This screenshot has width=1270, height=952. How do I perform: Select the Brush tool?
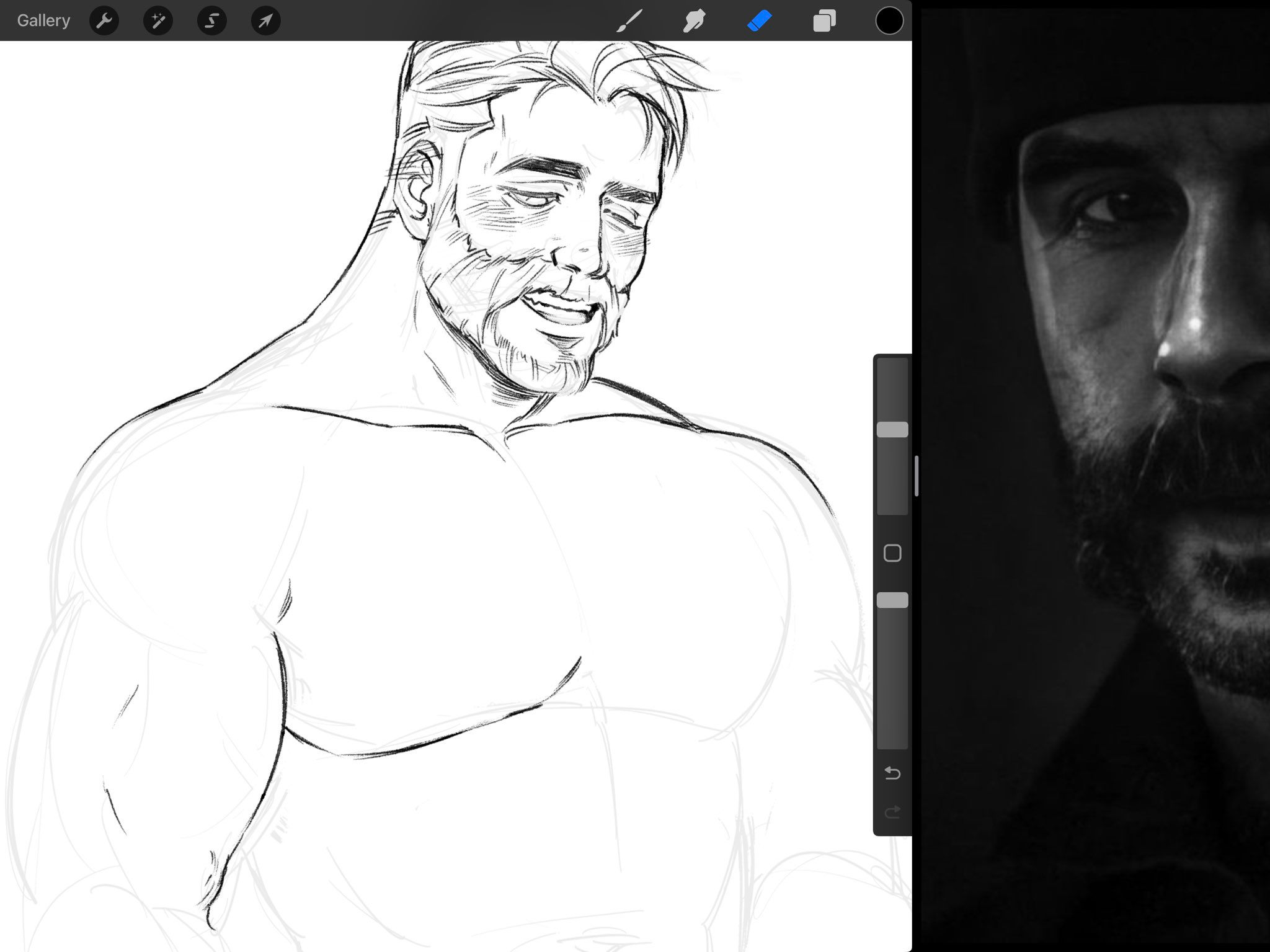coord(629,20)
